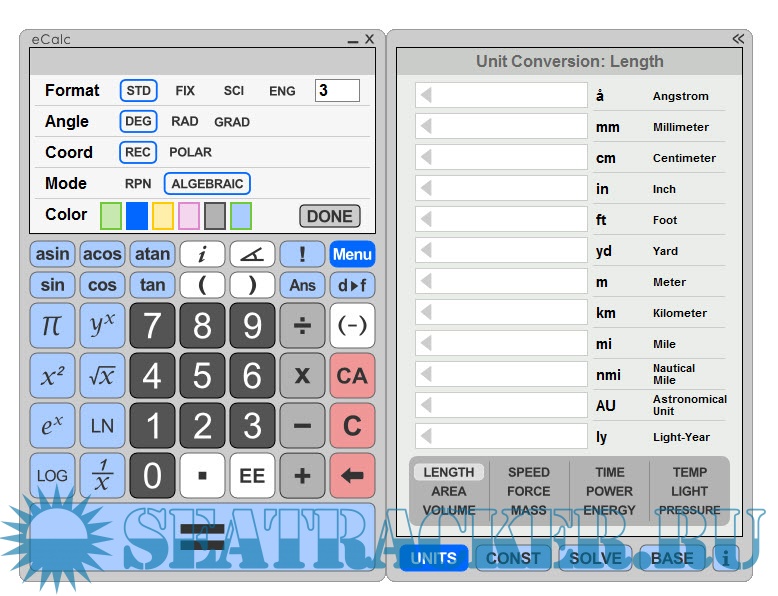This screenshot has width=778, height=596.
Task: Click the arrow beside the Millimeter field
Action: click(426, 127)
